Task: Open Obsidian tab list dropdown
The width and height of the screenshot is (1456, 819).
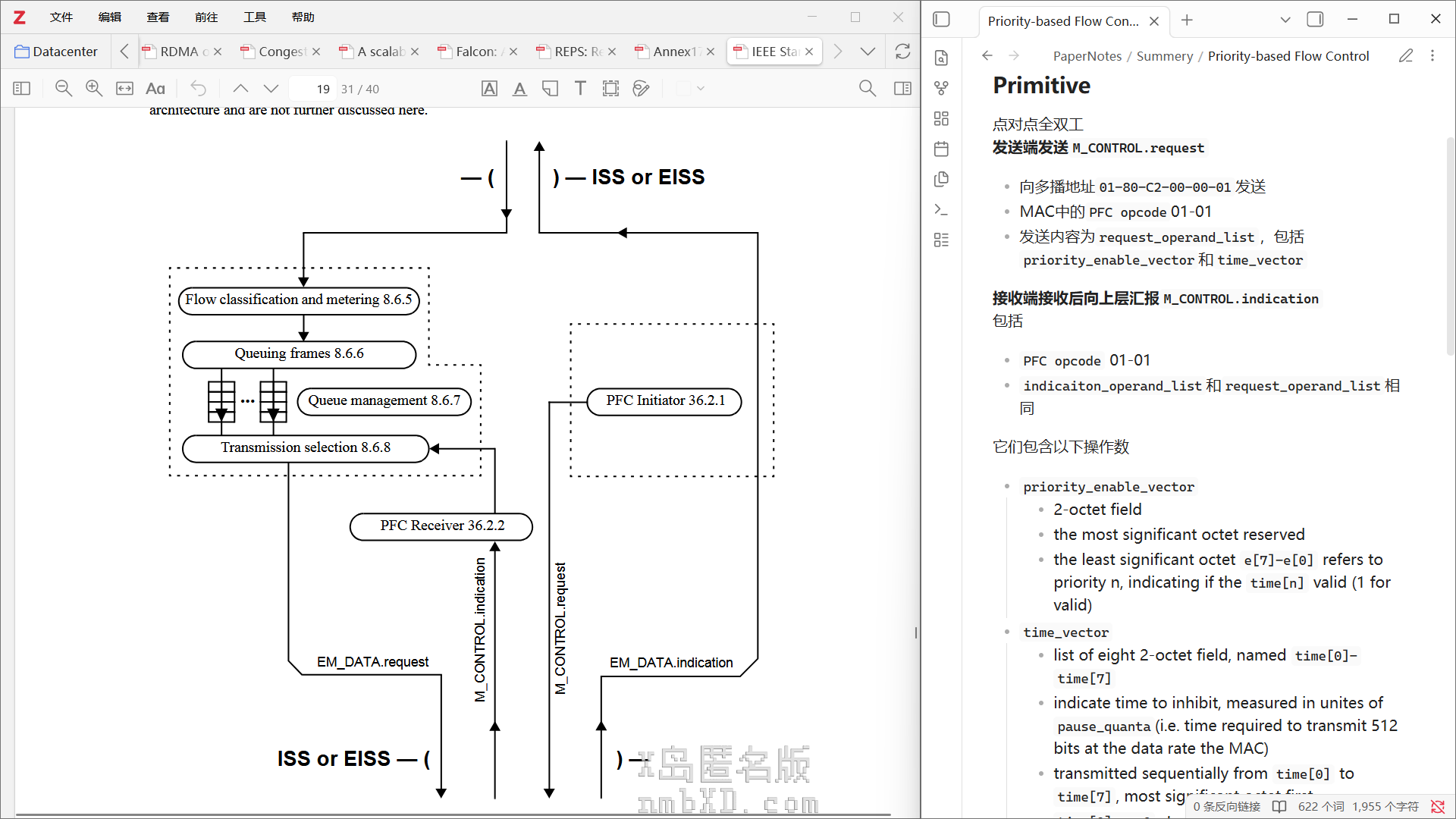Action: click(1285, 20)
